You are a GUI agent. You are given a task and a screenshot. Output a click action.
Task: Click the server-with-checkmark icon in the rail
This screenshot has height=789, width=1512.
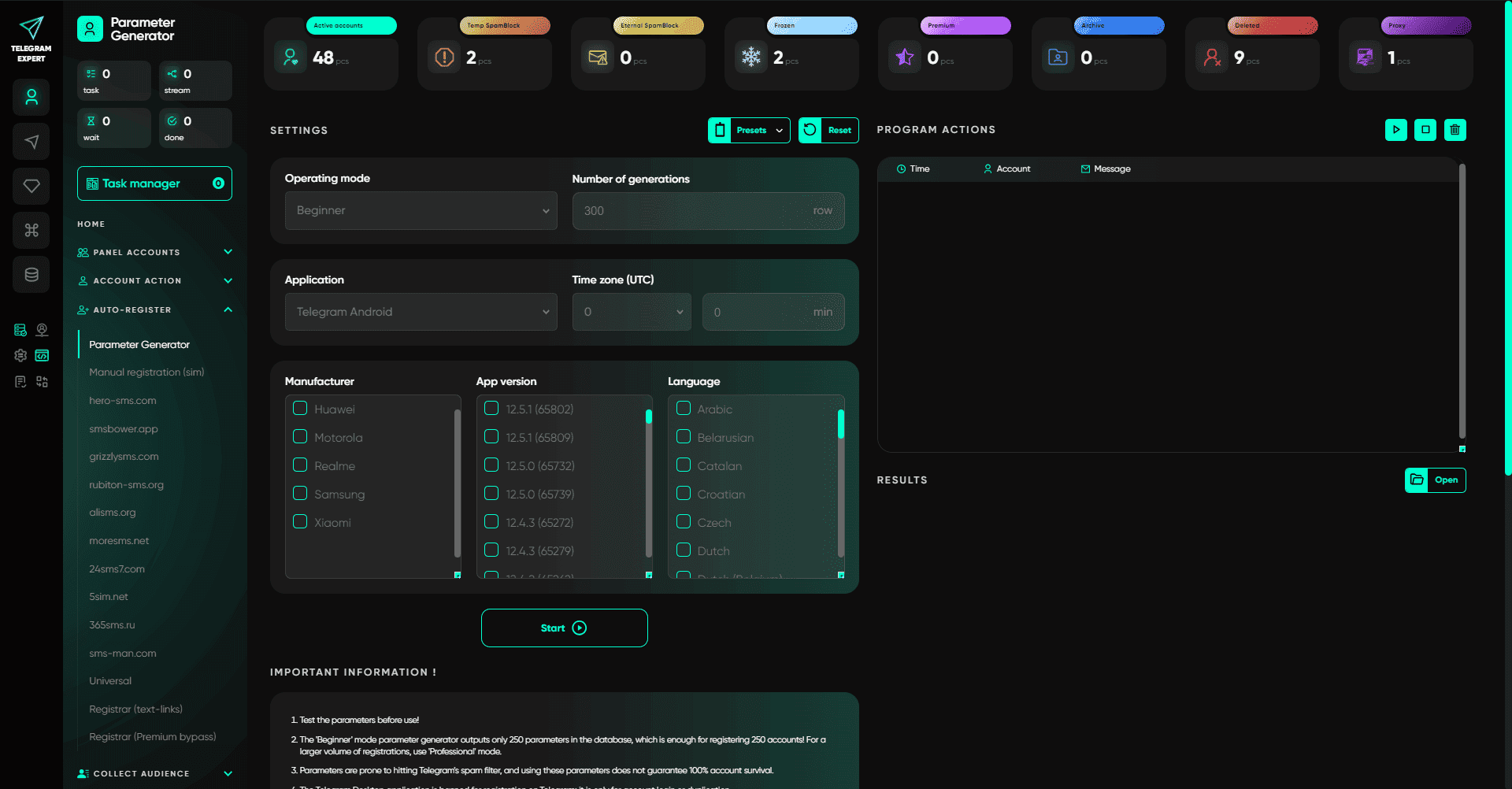[x=20, y=330]
